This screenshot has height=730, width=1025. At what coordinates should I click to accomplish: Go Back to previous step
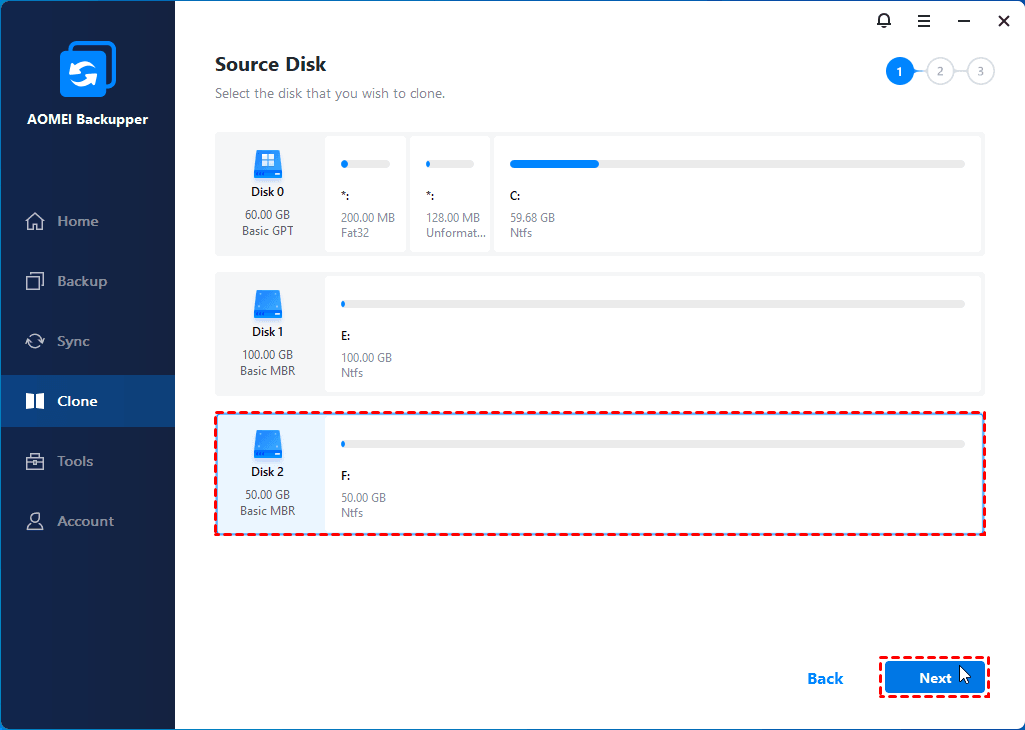coord(825,678)
